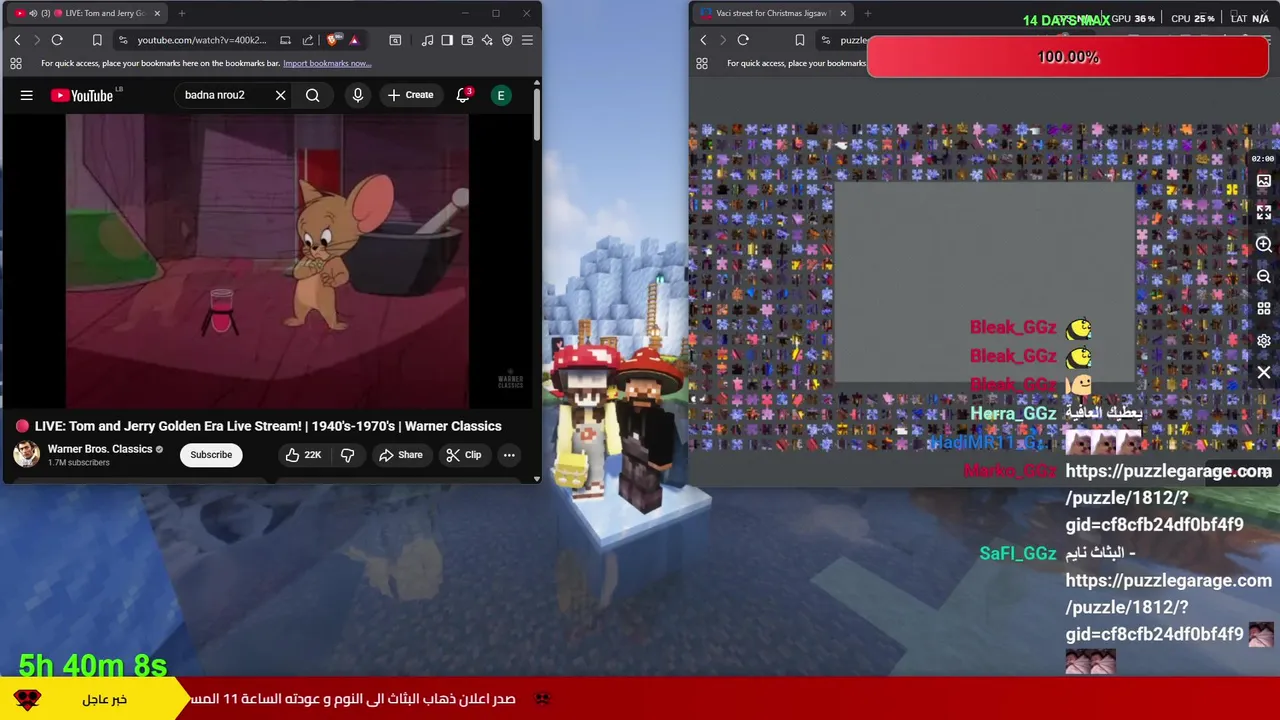Image resolution: width=1280 pixels, height=720 pixels.
Task: Reload the YouTube page
Action: [57, 40]
